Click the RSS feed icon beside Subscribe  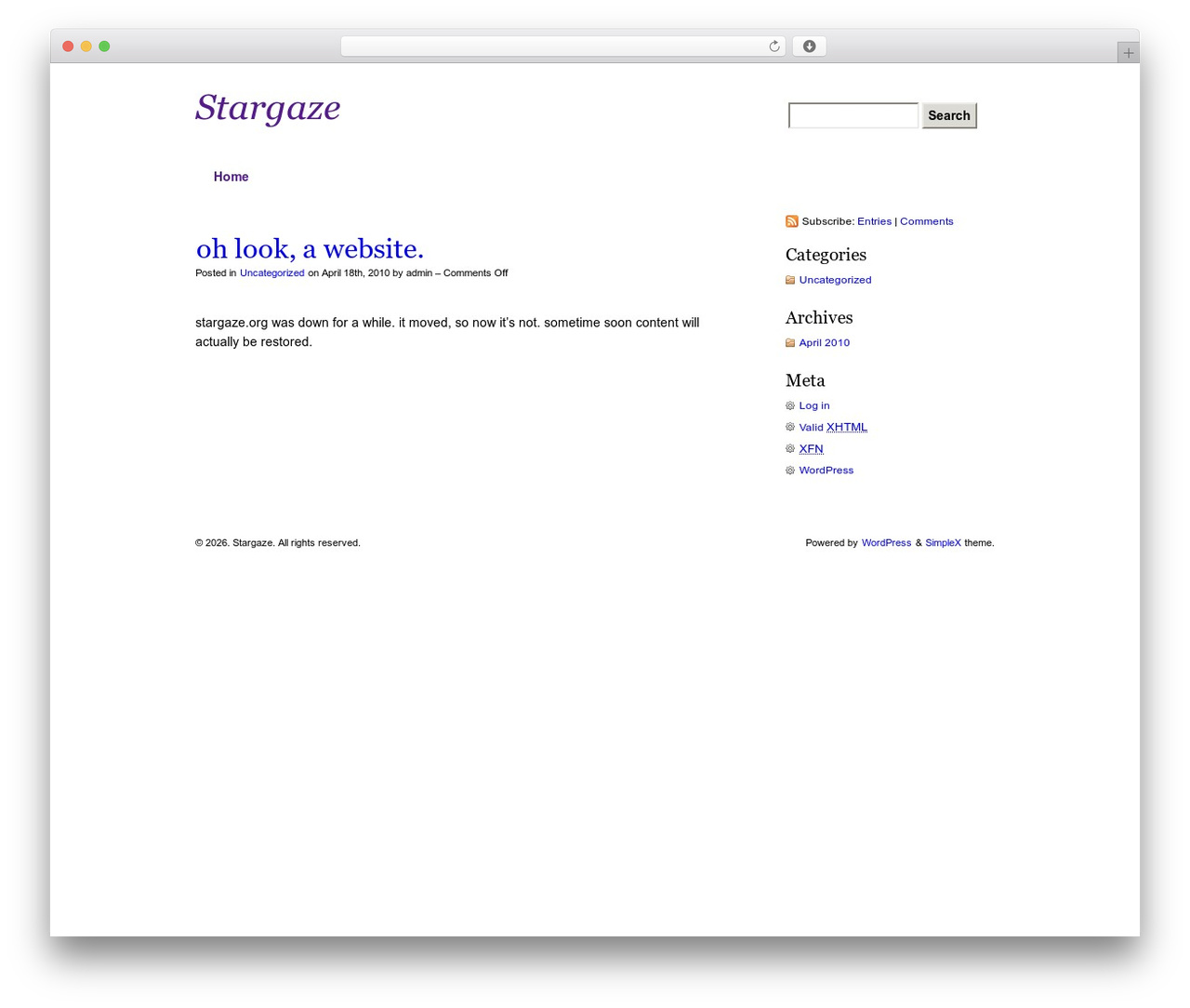point(791,221)
